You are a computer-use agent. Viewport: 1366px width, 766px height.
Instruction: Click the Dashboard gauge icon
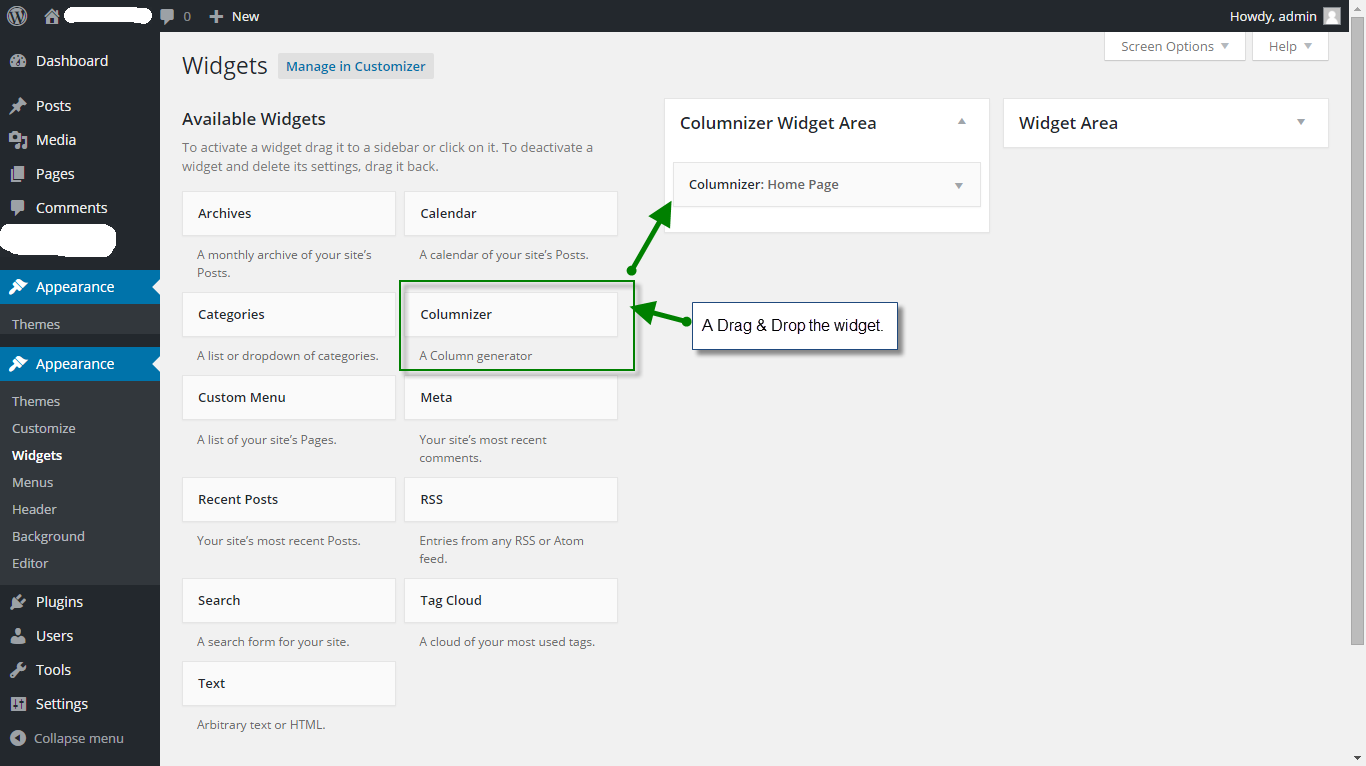coord(18,61)
